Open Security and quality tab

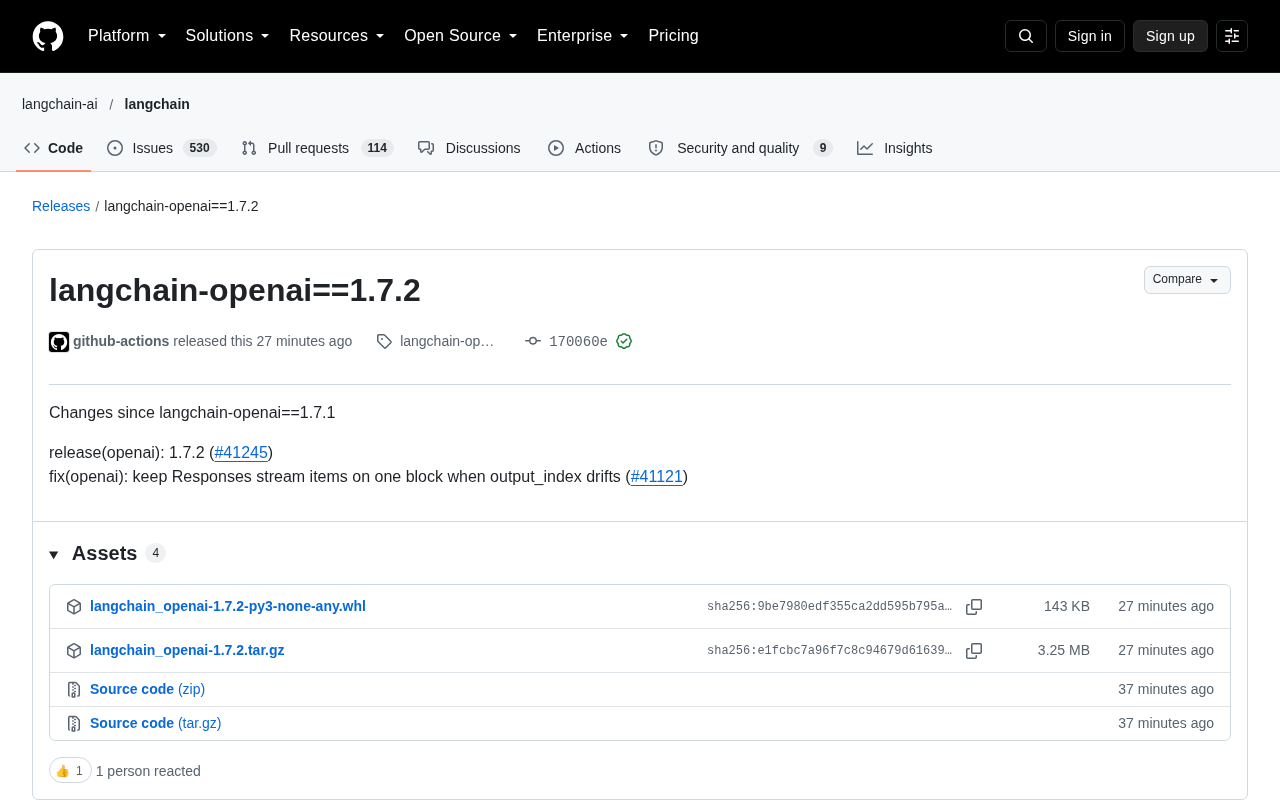(740, 148)
